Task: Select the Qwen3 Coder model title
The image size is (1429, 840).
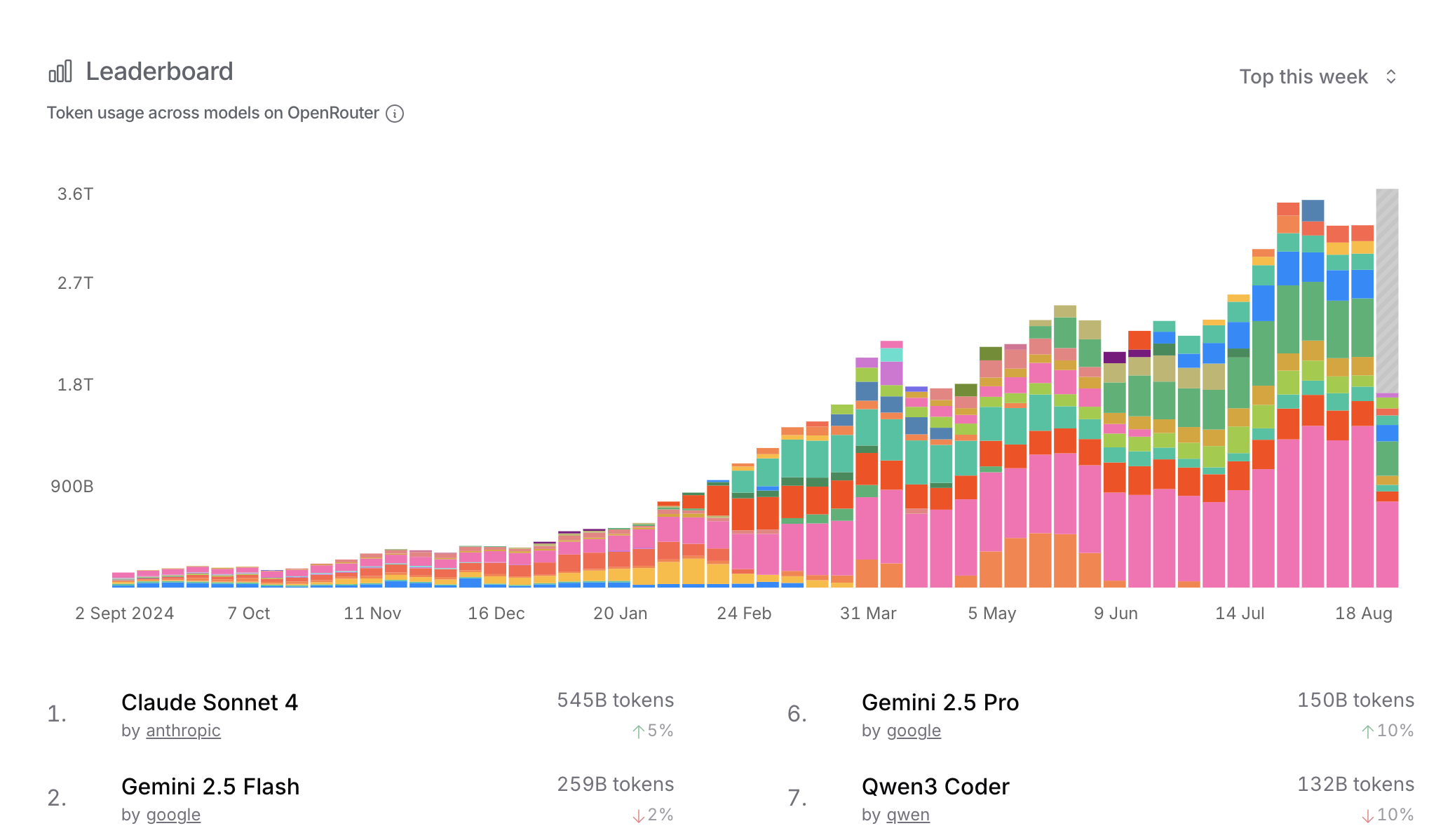Action: click(935, 786)
